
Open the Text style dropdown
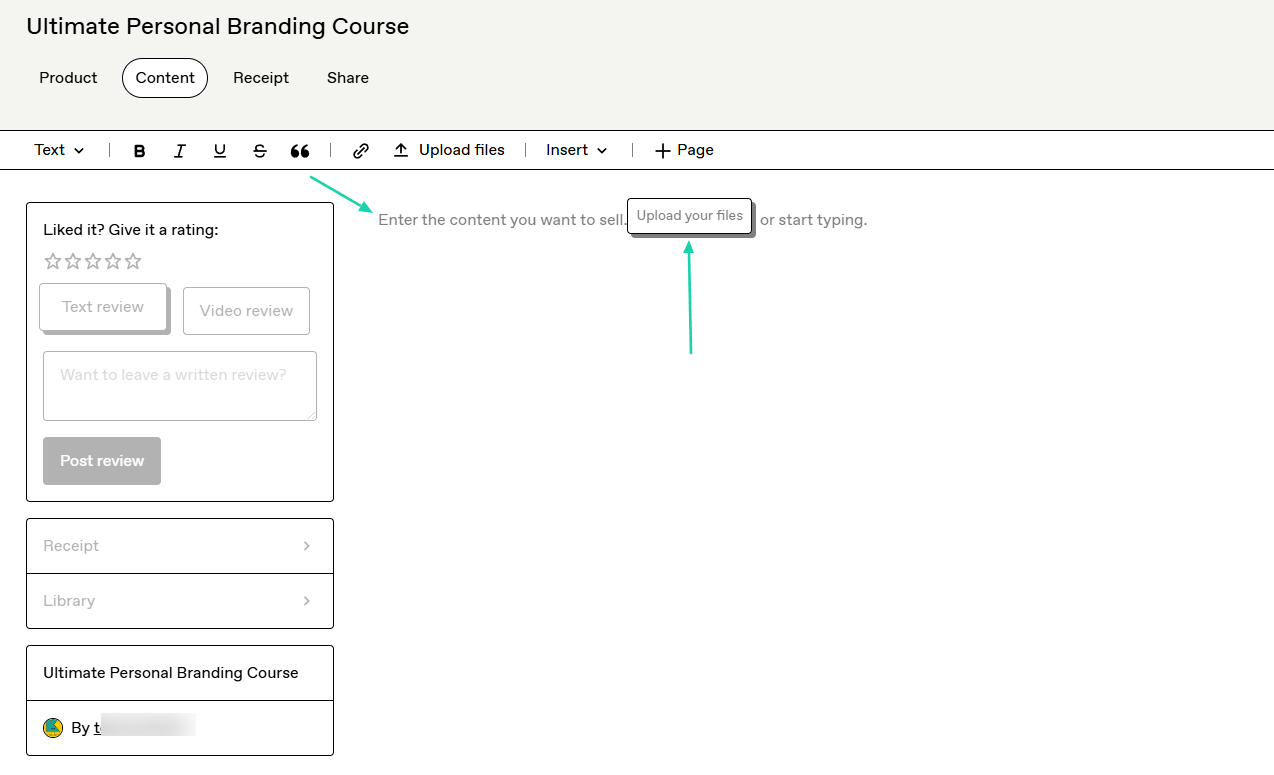pyautogui.click(x=59, y=150)
